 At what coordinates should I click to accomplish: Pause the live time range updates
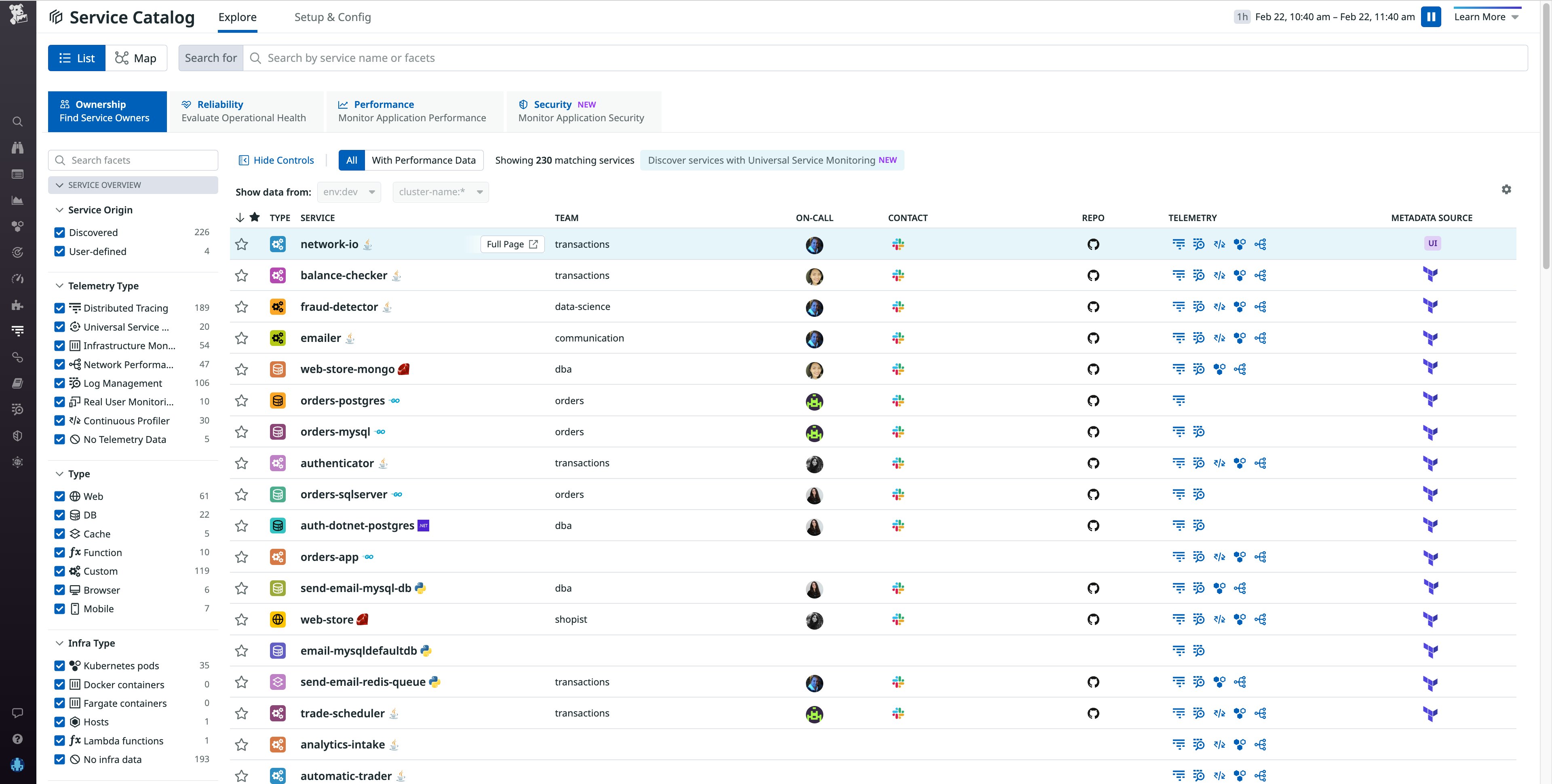[x=1432, y=16]
